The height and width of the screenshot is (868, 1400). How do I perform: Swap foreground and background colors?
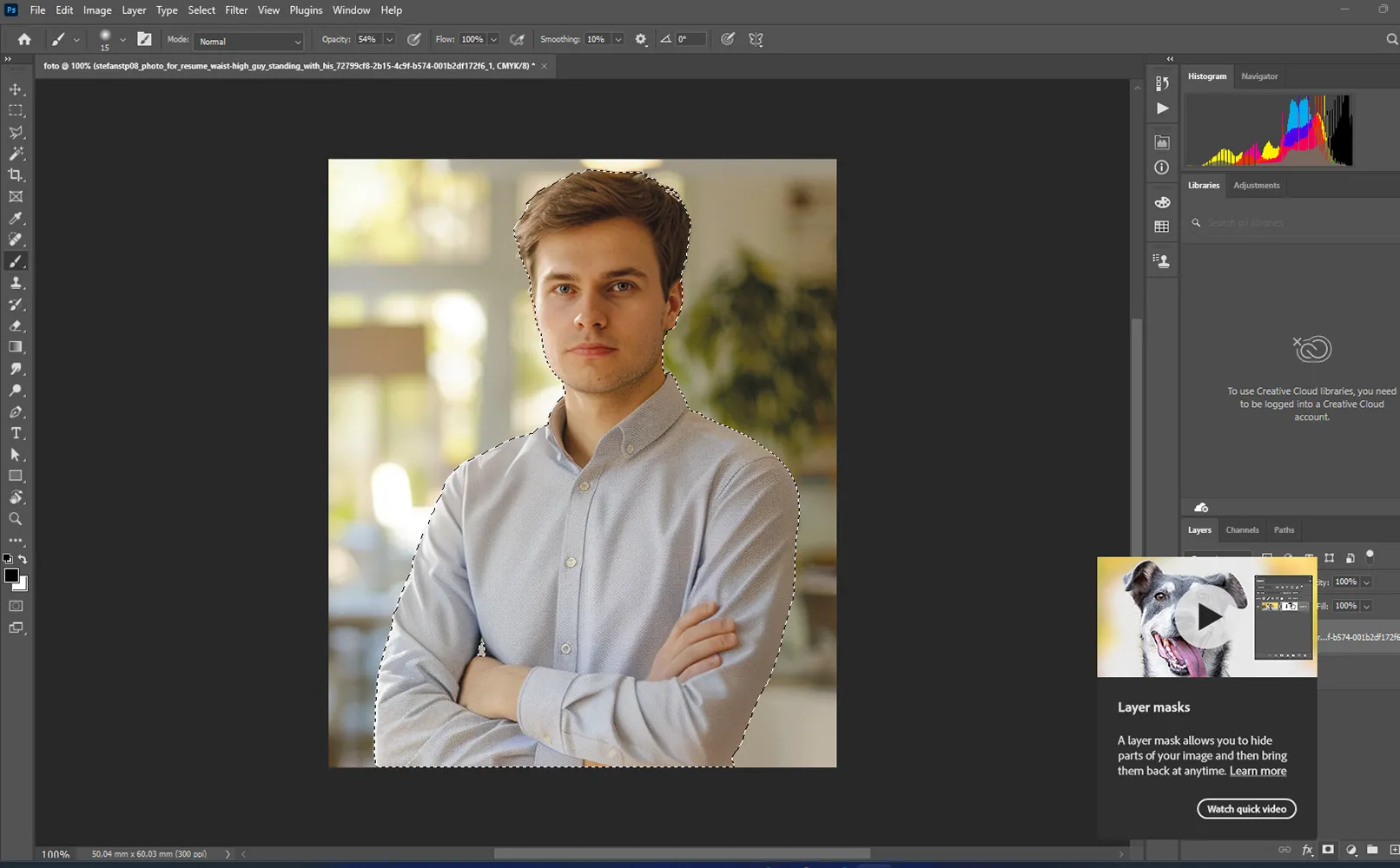tap(23, 559)
